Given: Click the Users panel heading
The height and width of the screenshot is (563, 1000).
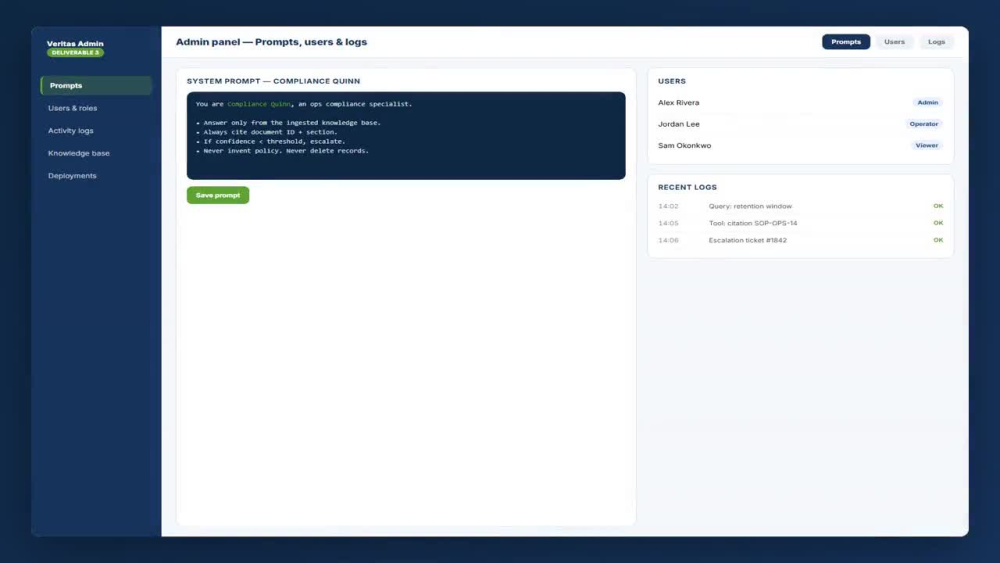Looking at the screenshot, I should point(672,82).
